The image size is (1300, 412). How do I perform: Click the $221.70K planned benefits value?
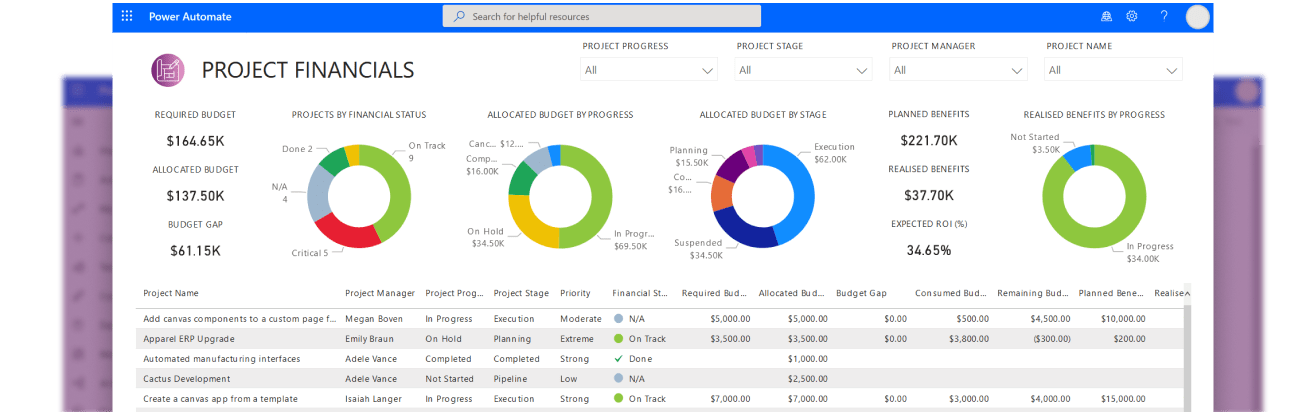point(929,141)
